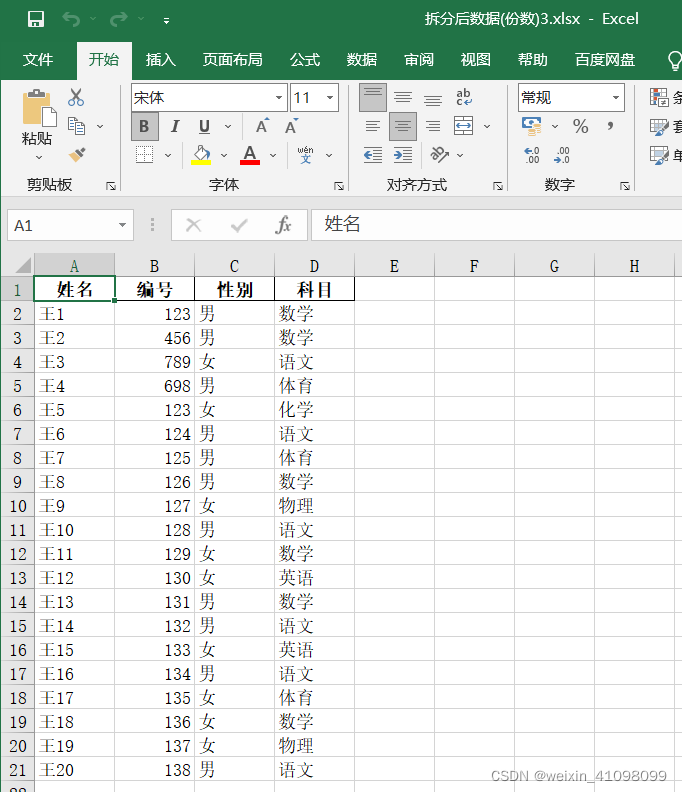Open fill color dropdown arrow
Image resolution: width=682 pixels, height=792 pixels.
pyautogui.click(x=224, y=155)
